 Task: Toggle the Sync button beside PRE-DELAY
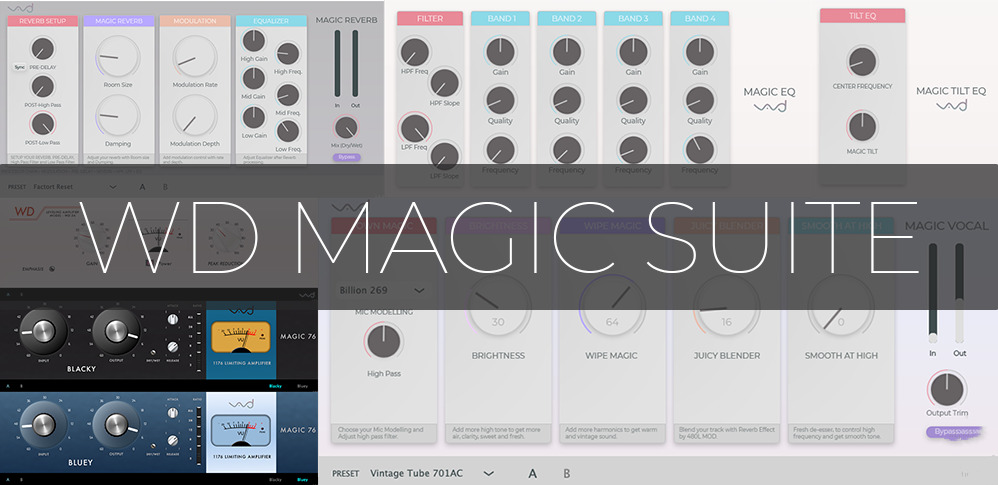pyautogui.click(x=20, y=67)
